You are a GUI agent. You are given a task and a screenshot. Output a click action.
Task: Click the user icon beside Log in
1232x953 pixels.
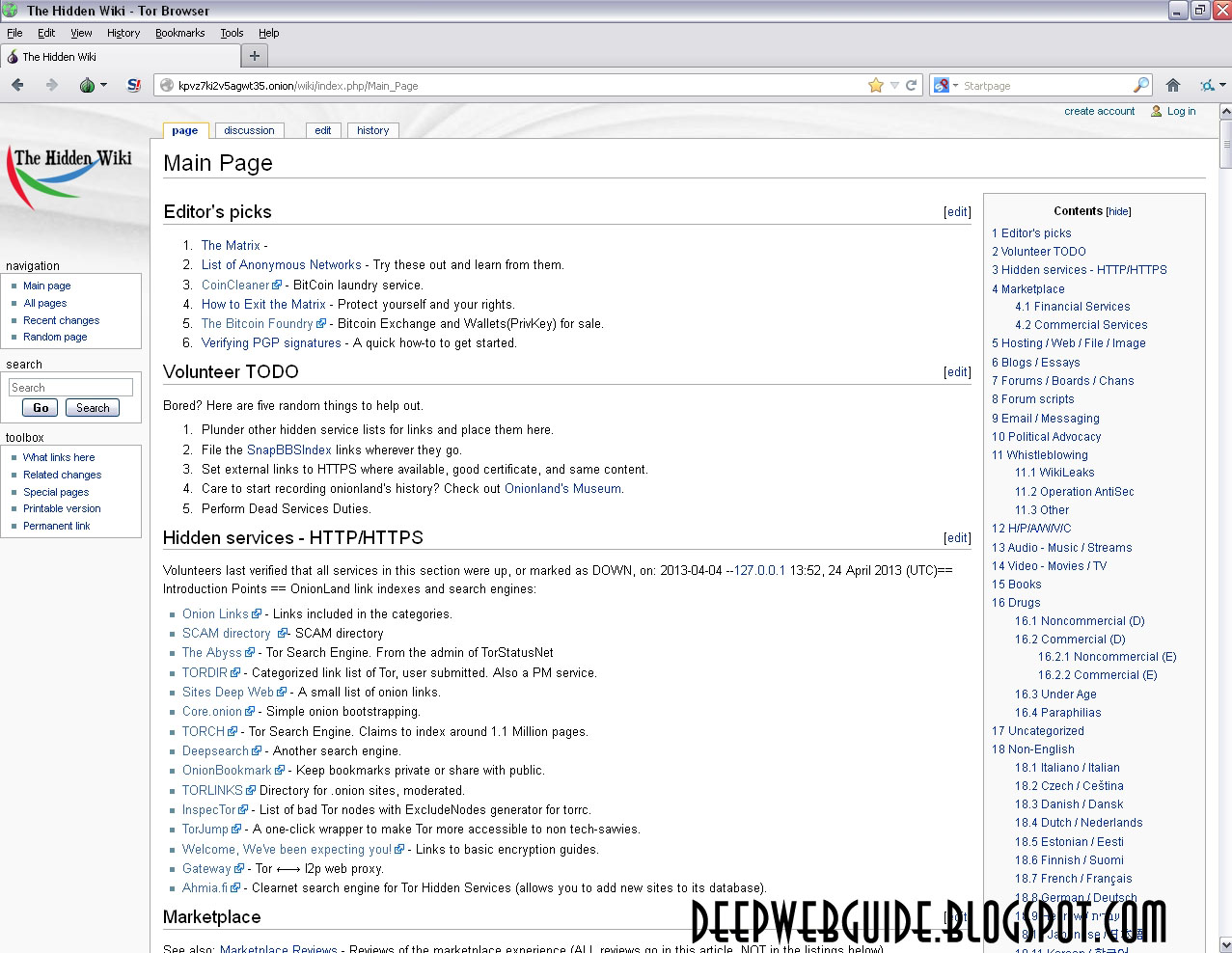(x=1157, y=111)
